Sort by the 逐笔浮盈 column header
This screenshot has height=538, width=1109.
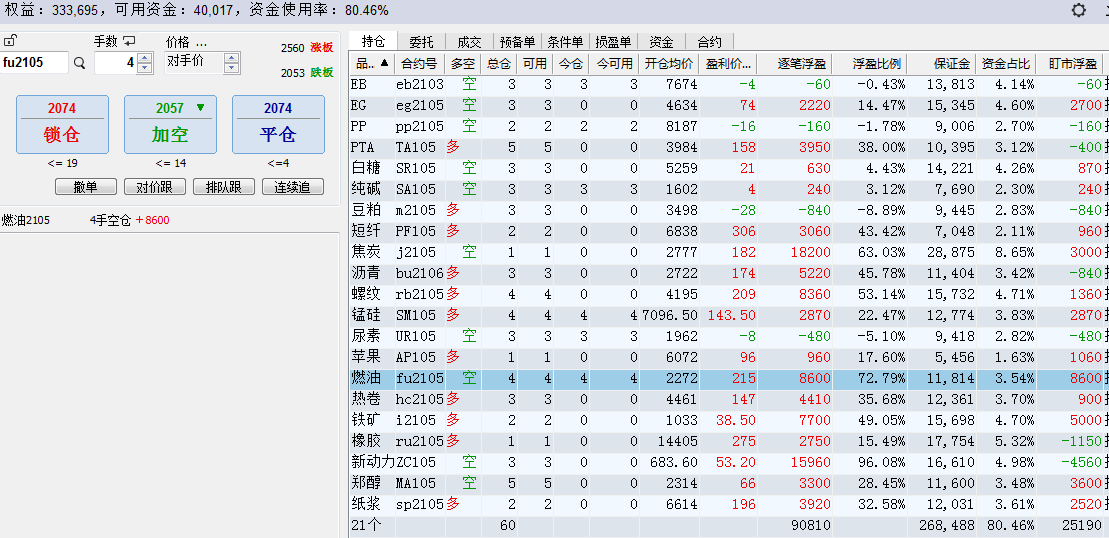[x=795, y=64]
